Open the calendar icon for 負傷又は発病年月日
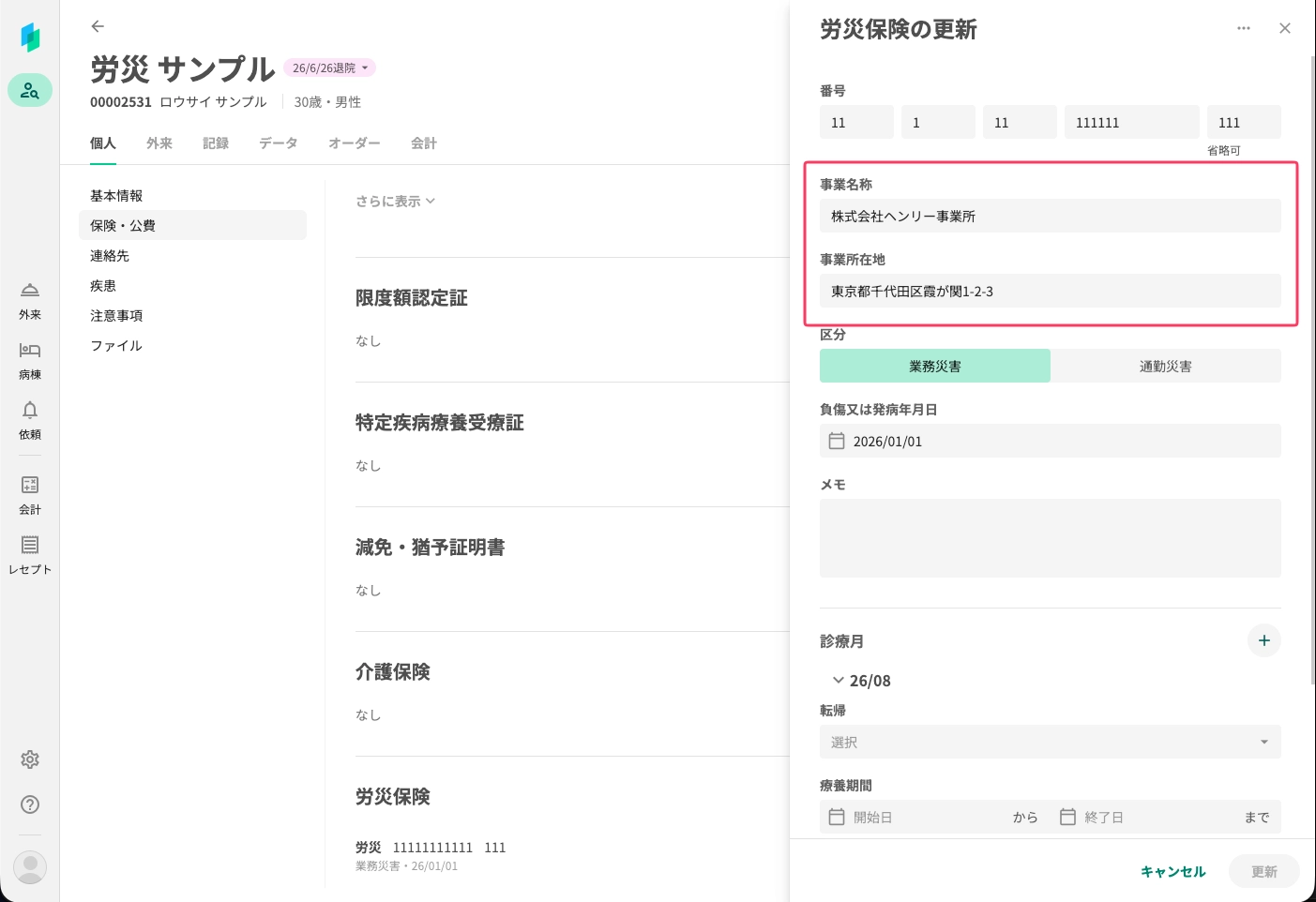 click(x=837, y=441)
